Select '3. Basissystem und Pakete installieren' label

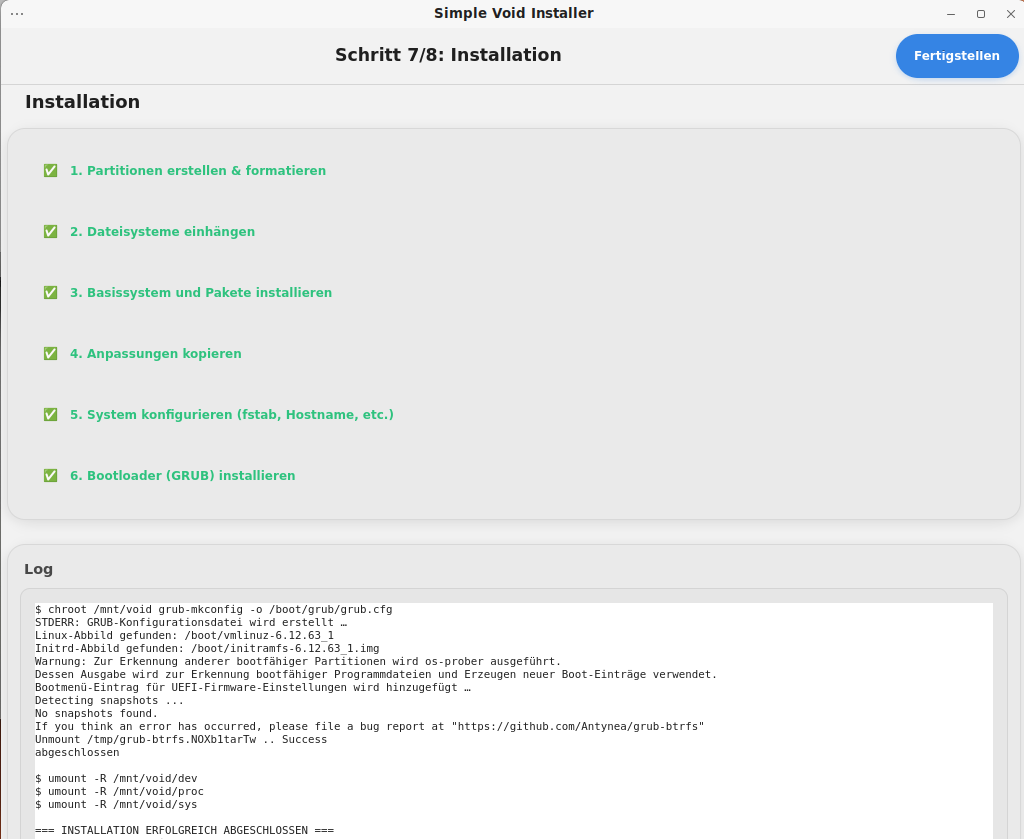tap(200, 293)
